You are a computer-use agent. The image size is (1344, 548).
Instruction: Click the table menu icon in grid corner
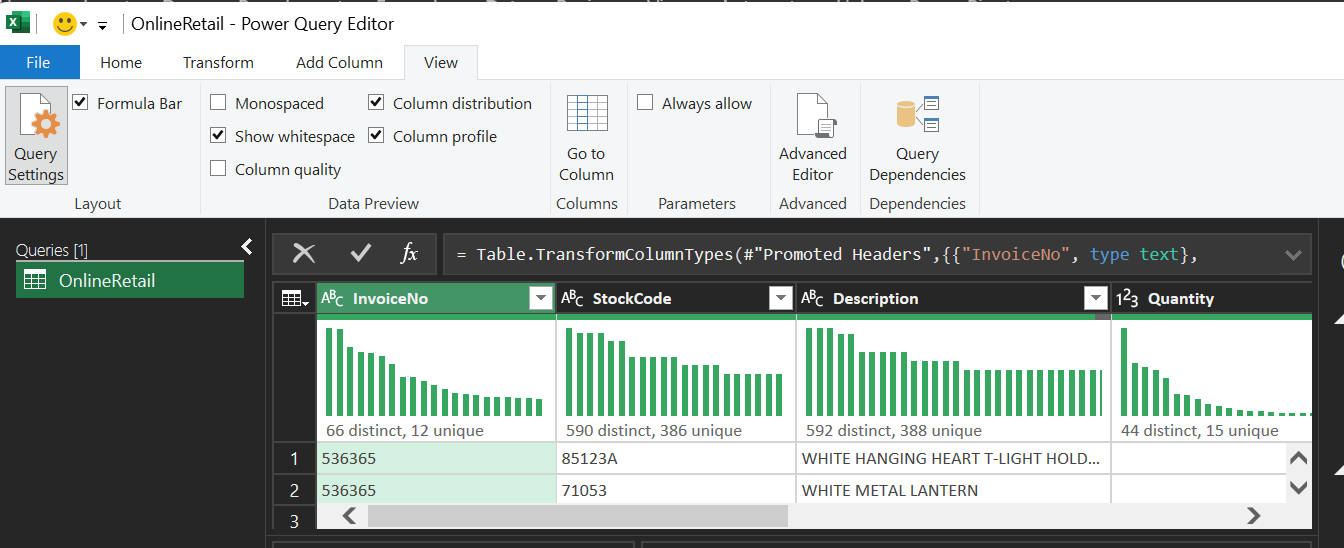(x=295, y=299)
